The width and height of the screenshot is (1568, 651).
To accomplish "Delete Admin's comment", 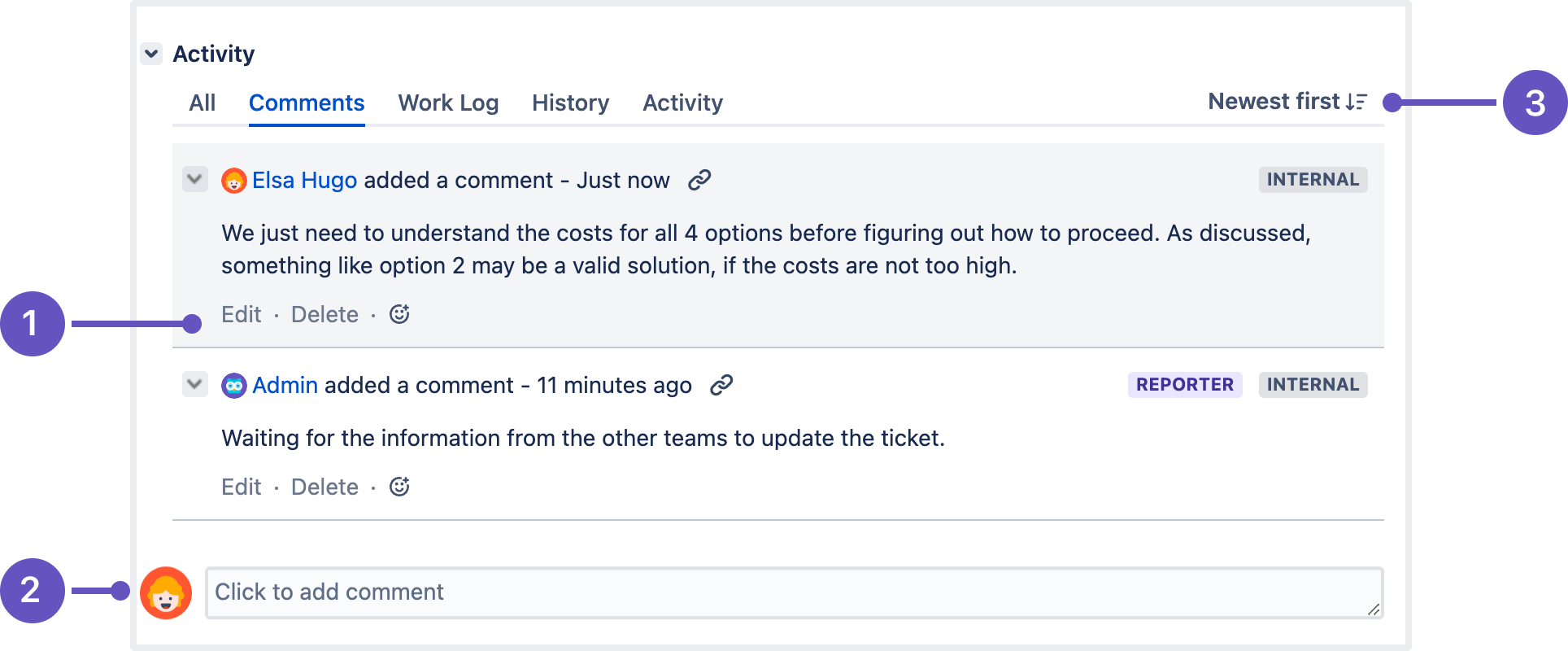I will coord(324,487).
